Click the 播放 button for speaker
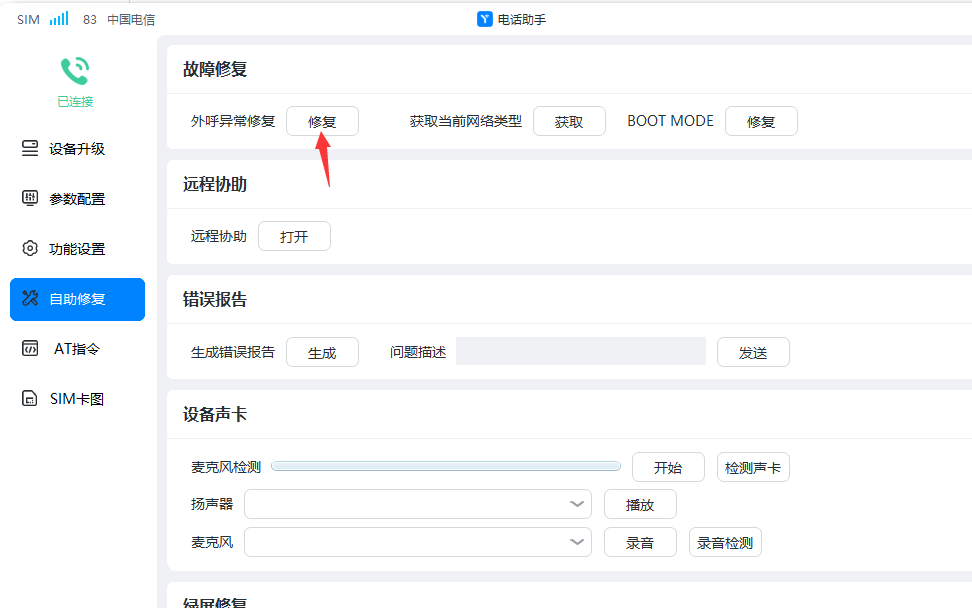This screenshot has width=972, height=608. click(640, 504)
